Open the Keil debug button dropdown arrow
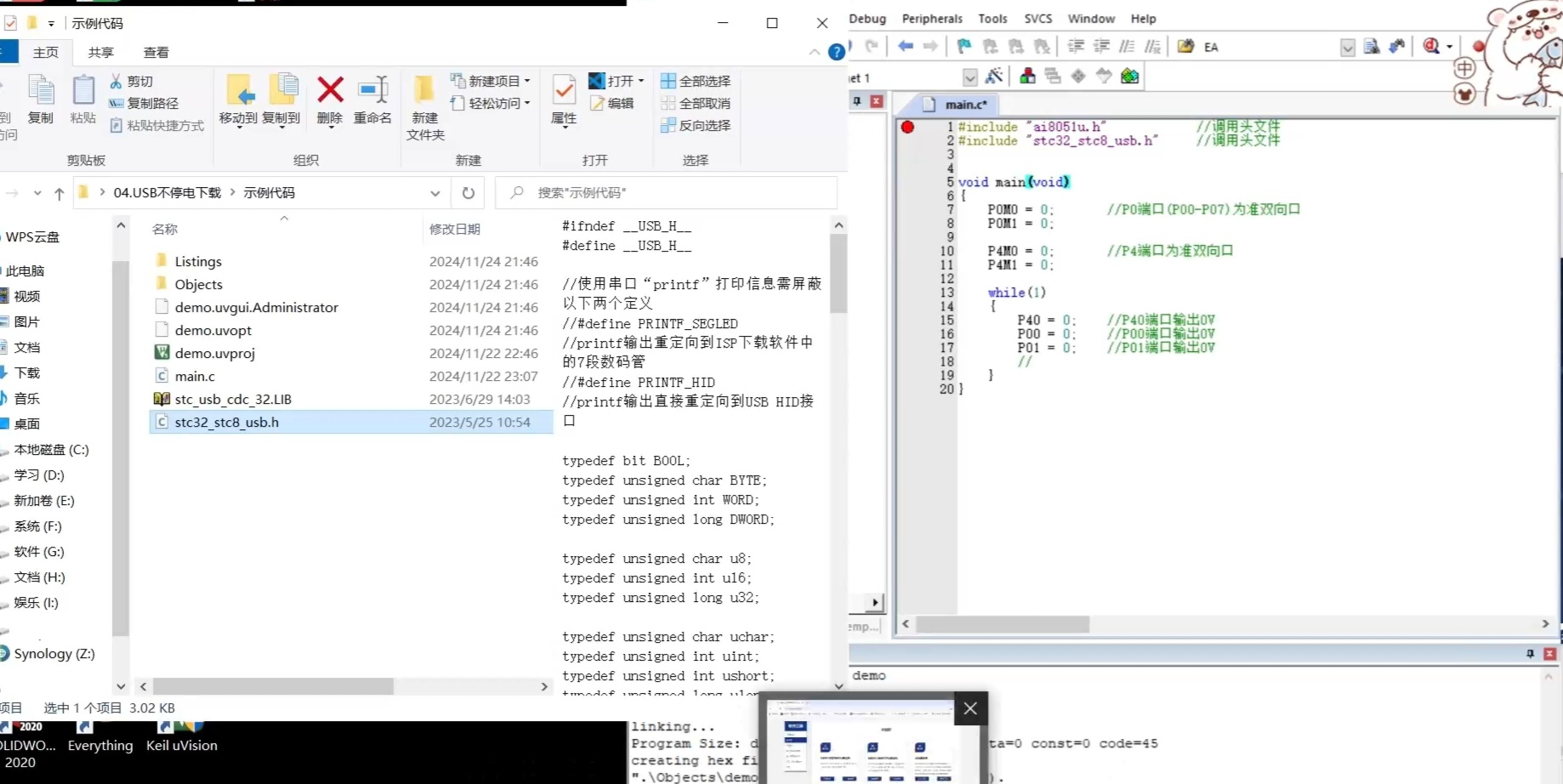 [x=1450, y=47]
